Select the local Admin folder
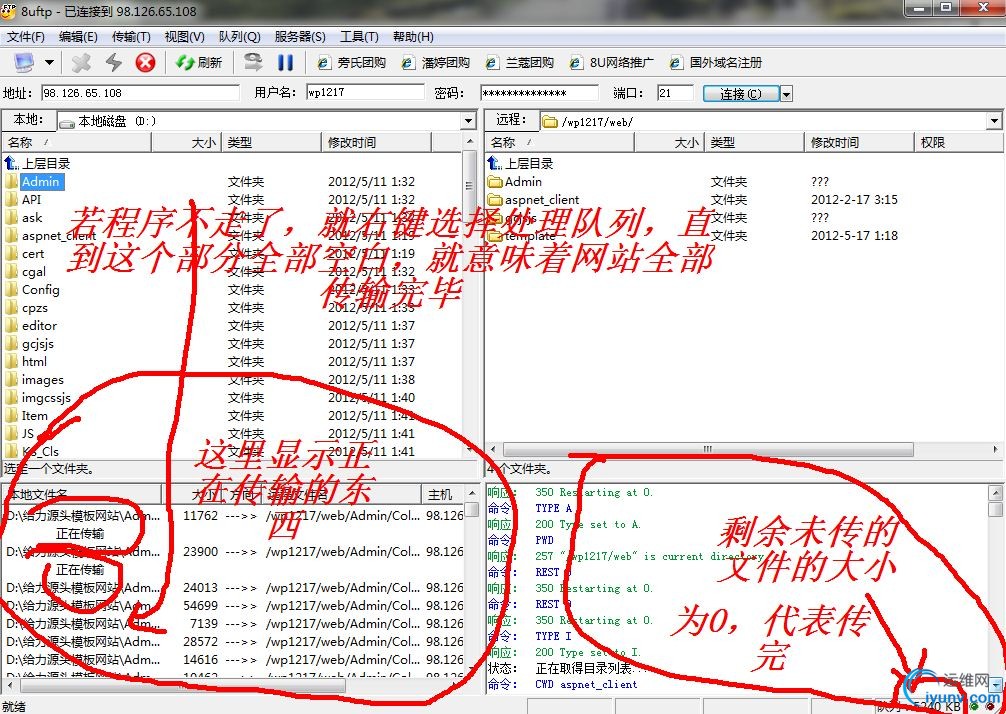 point(40,182)
